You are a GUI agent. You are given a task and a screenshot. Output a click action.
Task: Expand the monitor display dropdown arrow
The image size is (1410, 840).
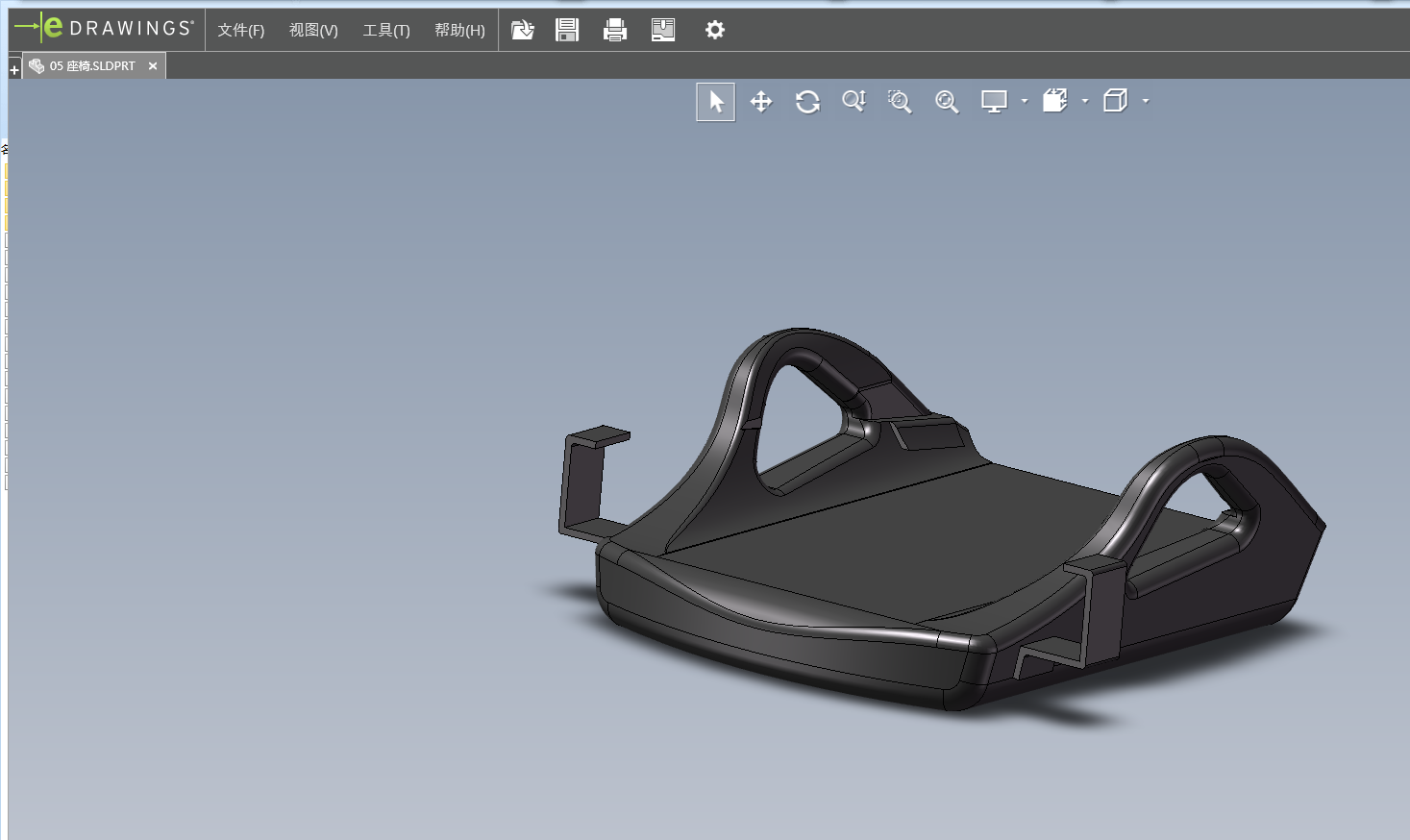[1025, 101]
